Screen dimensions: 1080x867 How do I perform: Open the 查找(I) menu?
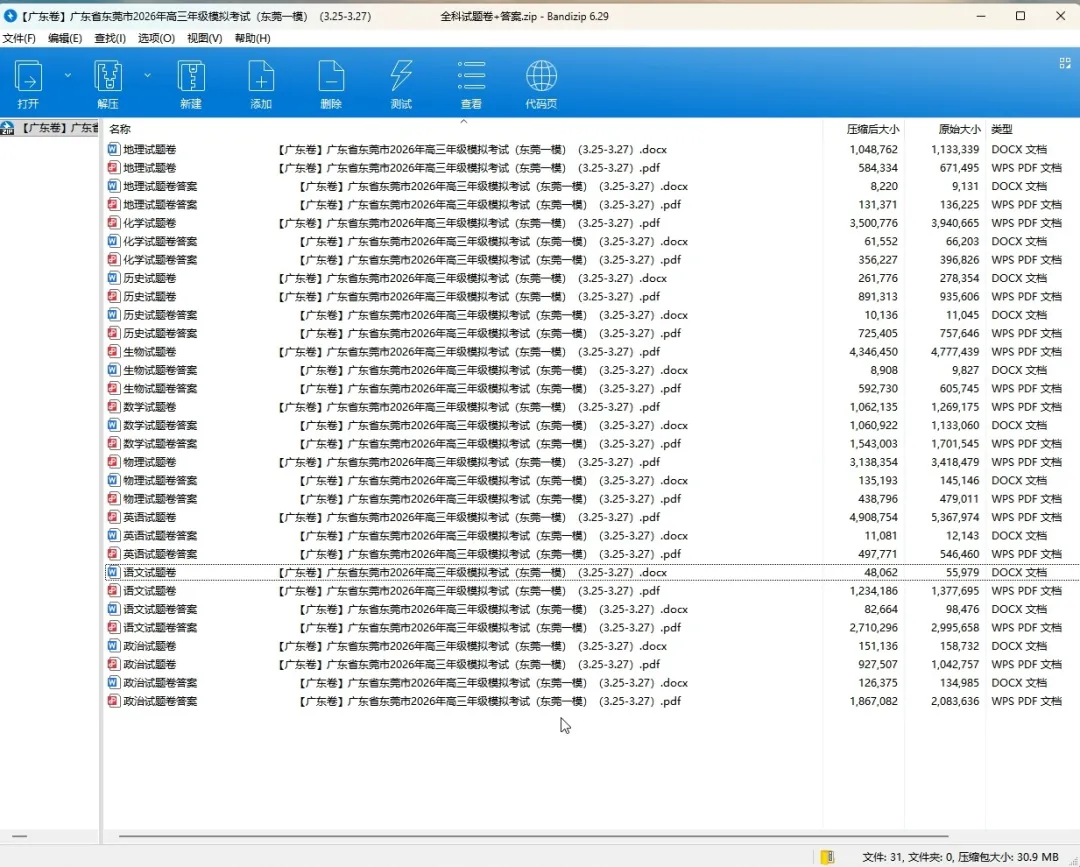(110, 39)
